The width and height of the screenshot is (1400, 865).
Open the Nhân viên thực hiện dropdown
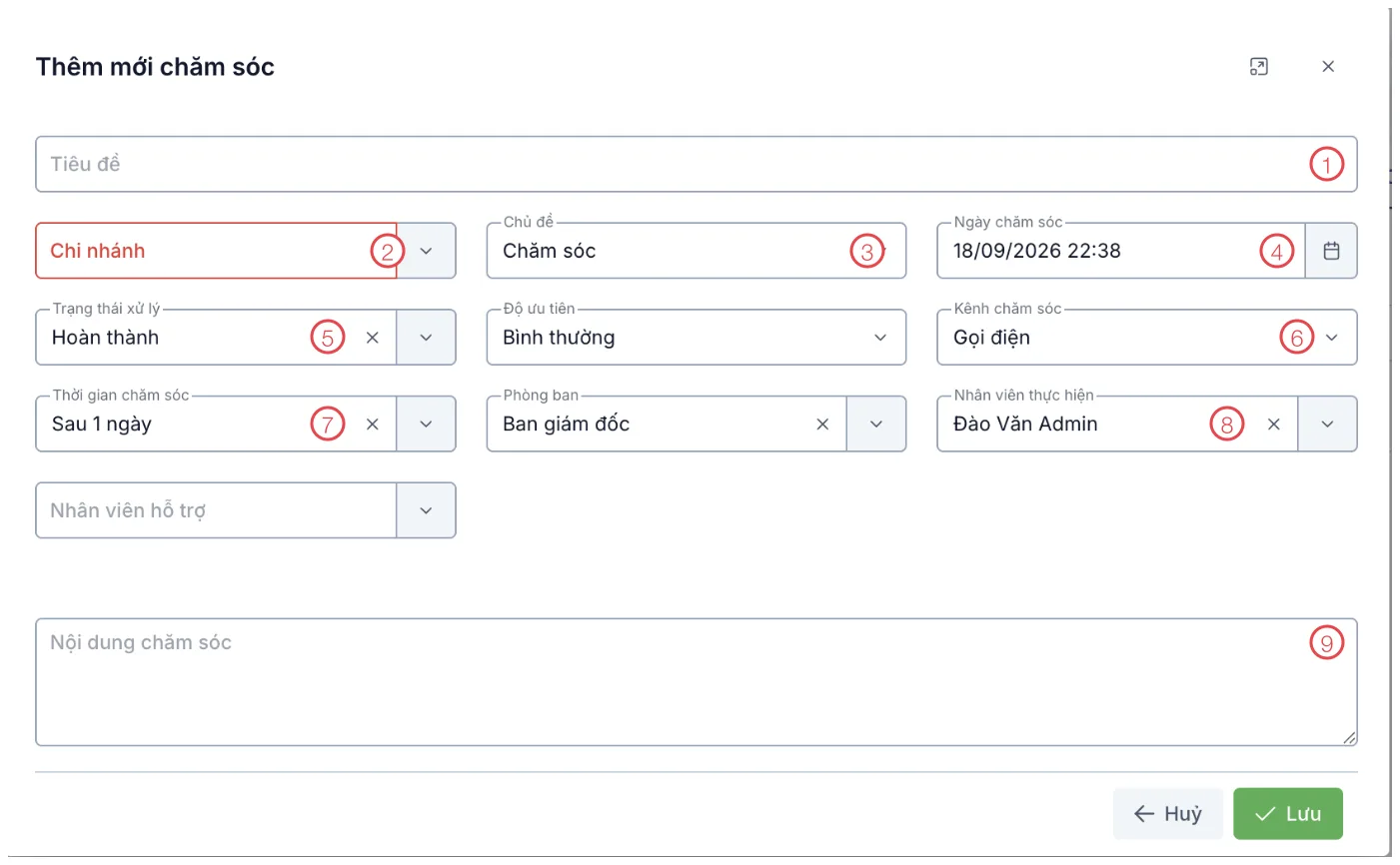pyautogui.click(x=1327, y=425)
